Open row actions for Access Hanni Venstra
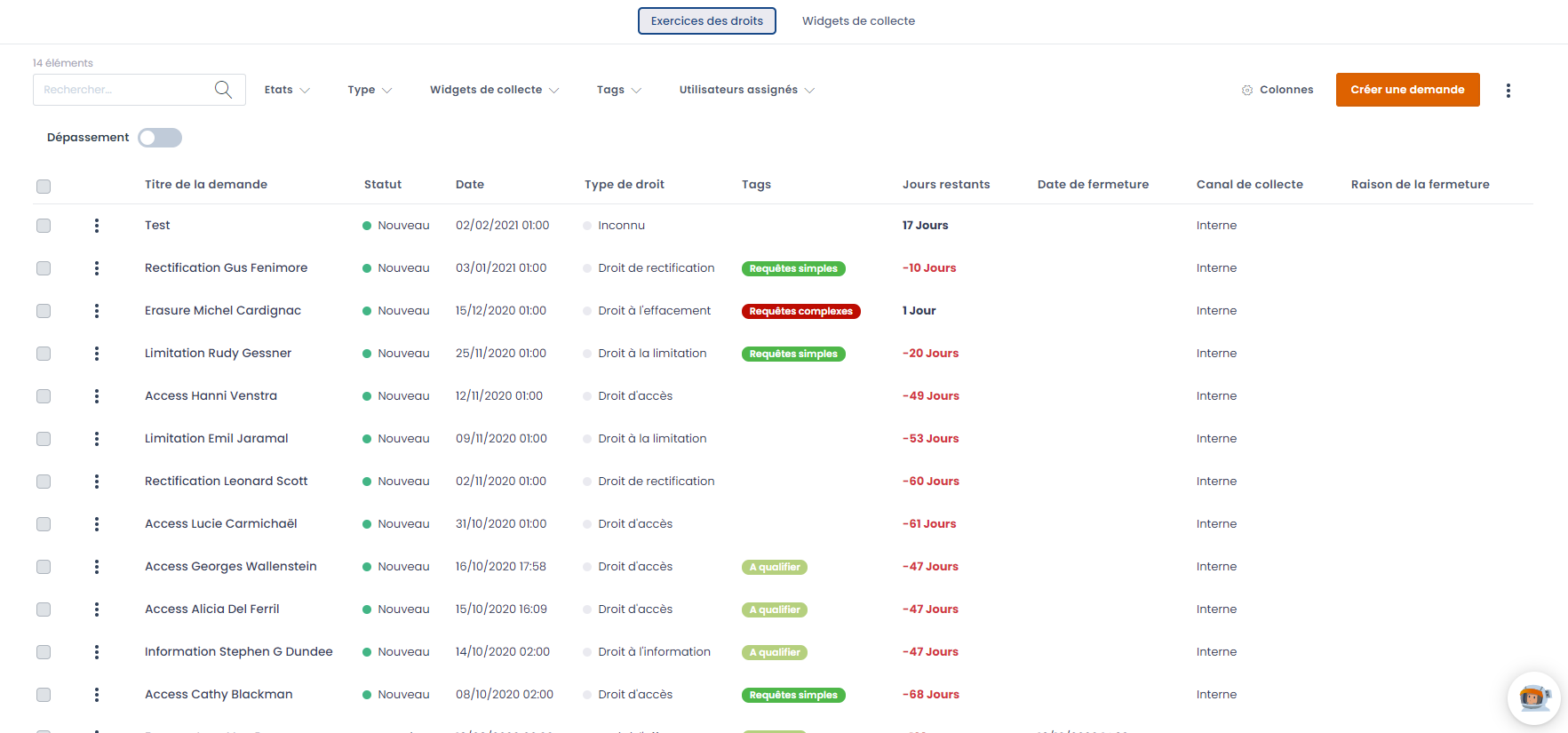Image resolution: width=1568 pixels, height=733 pixels. [x=97, y=396]
